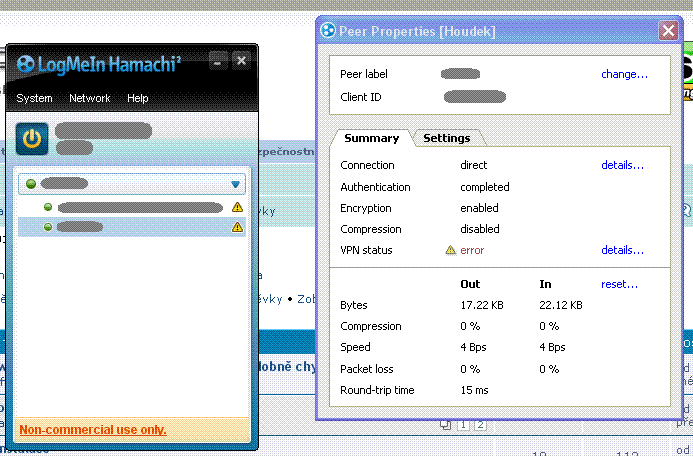693x456 pixels.
Task: Click the Non-commercial use only link
Action: pos(93,429)
